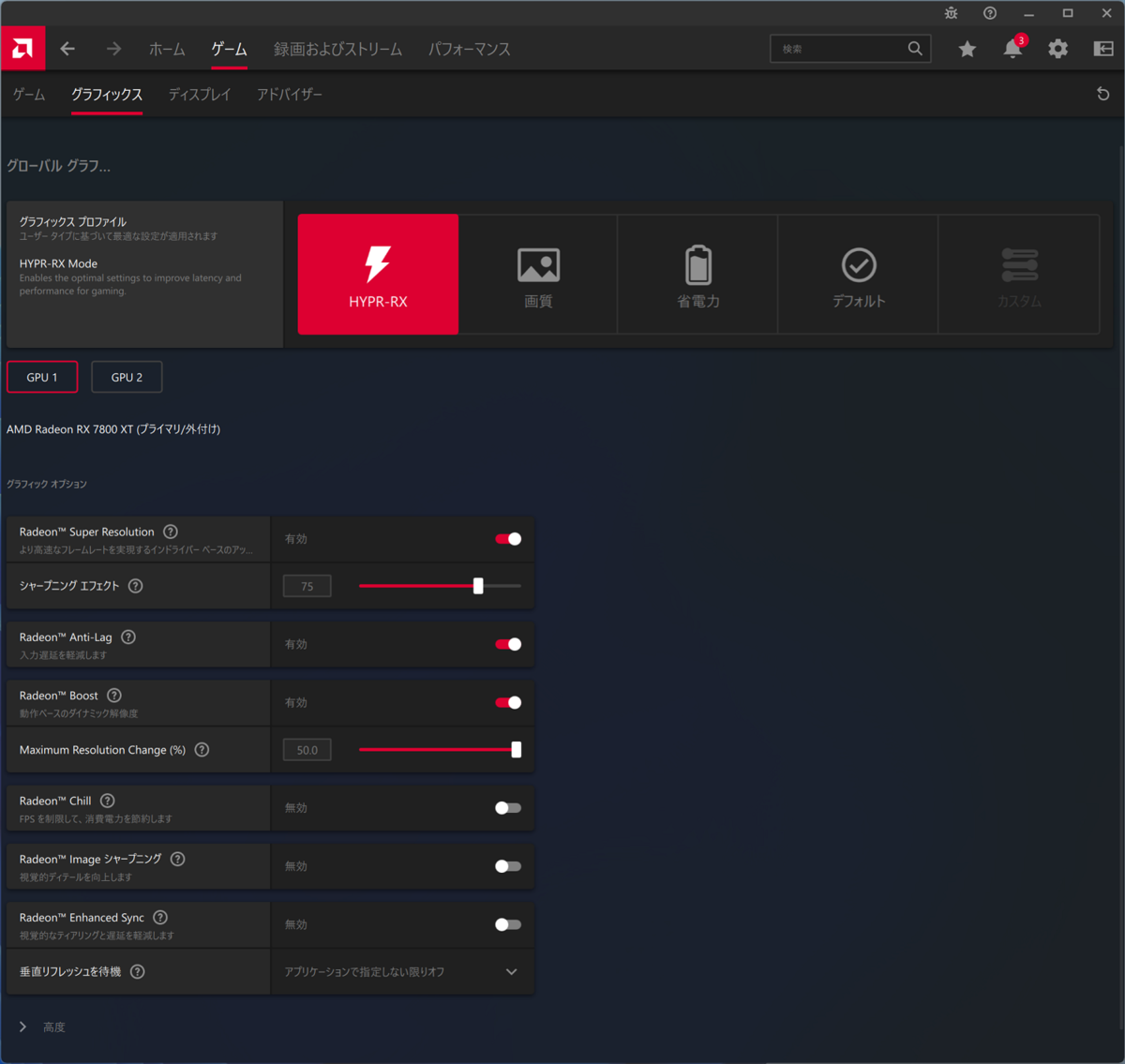Click the bug report icon
1125x1064 pixels.
click(x=951, y=13)
